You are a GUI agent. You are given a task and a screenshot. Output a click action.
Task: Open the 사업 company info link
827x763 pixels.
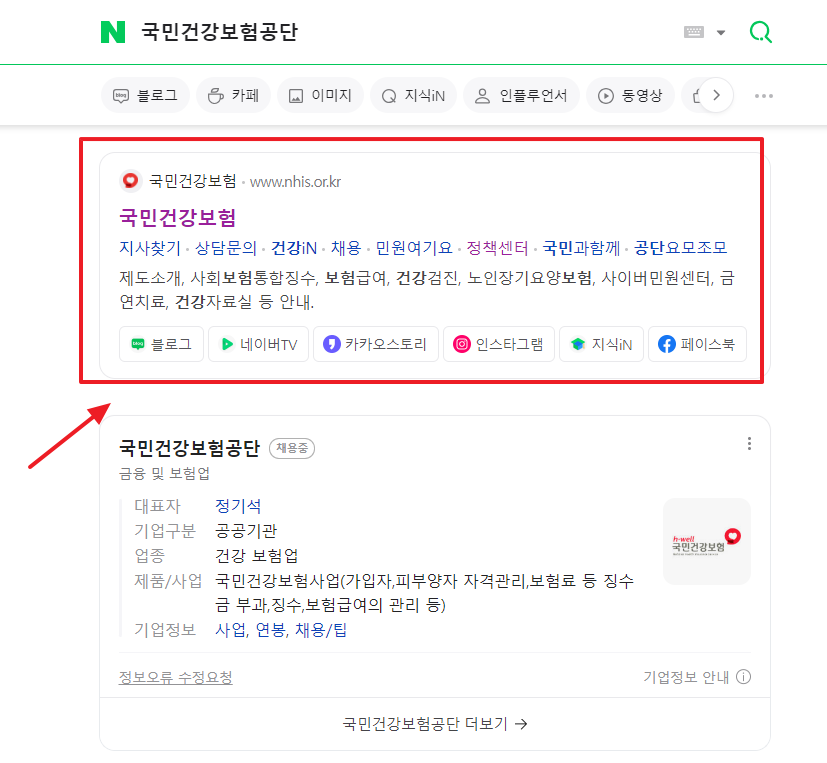click(230, 630)
